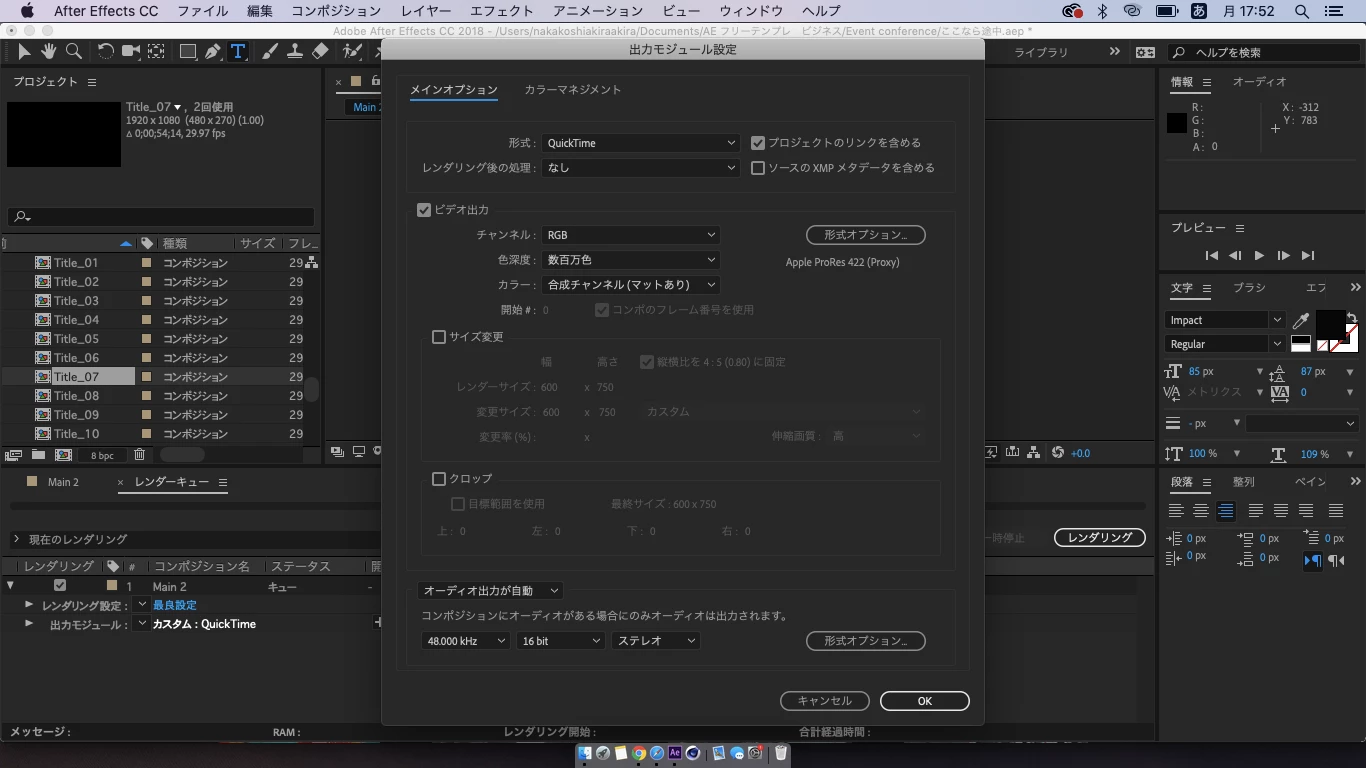The width and height of the screenshot is (1366, 768).
Task: Align paragraph text right
Action: [1226, 511]
